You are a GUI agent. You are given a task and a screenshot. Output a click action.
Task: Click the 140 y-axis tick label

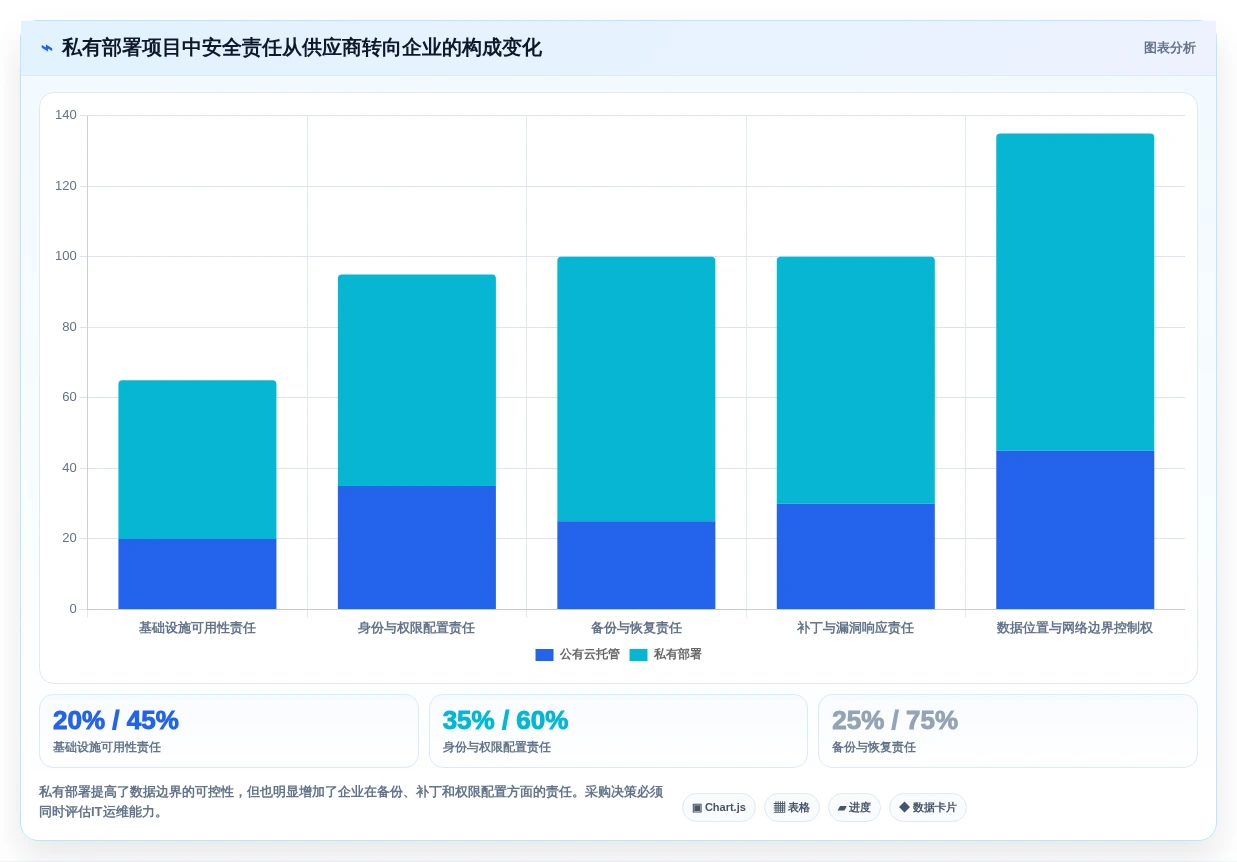click(66, 115)
